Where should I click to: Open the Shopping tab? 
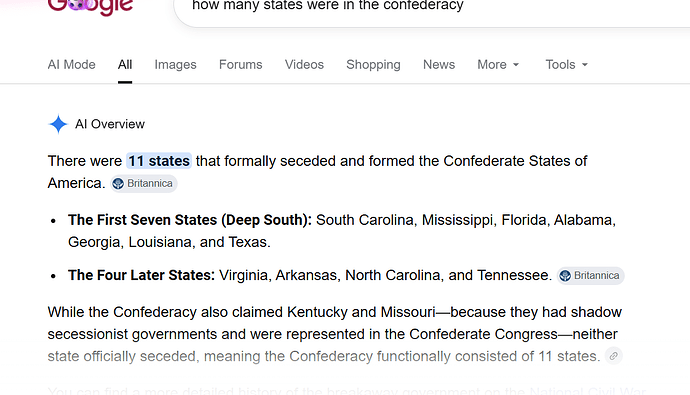[x=373, y=65]
